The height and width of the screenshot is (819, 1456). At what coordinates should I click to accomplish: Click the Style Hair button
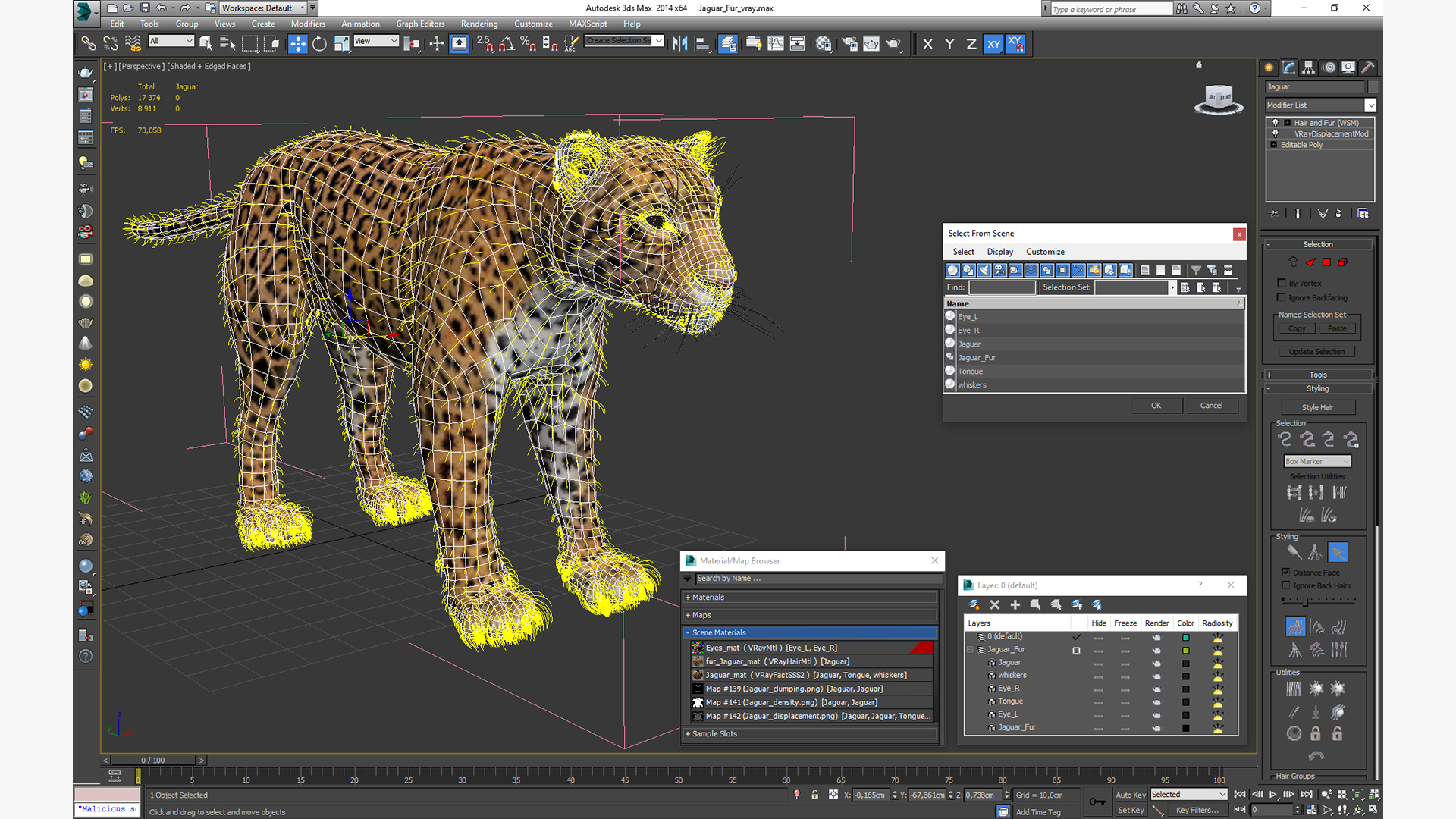1316,407
